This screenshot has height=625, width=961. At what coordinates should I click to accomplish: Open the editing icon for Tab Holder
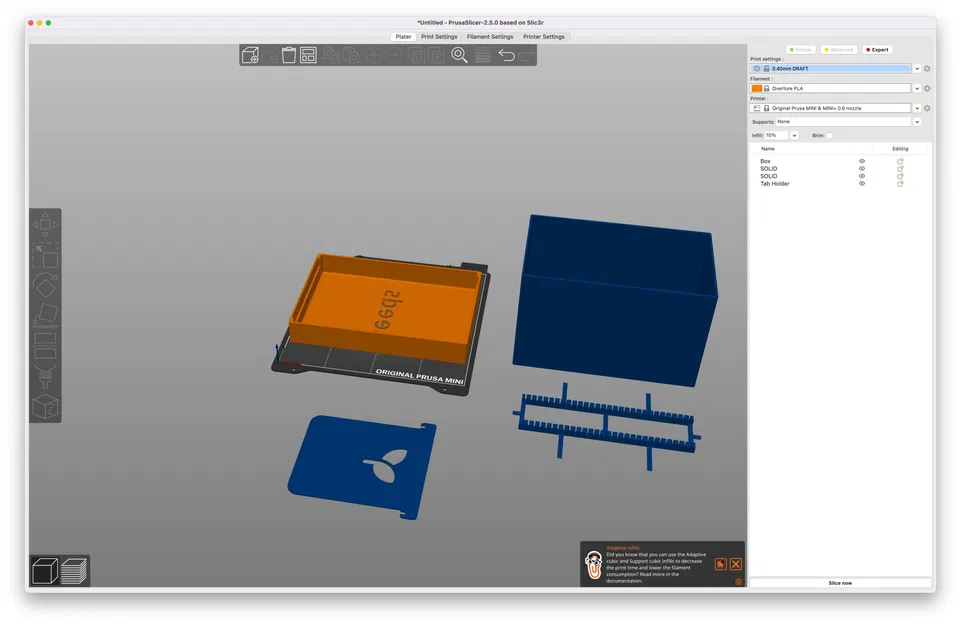(900, 183)
